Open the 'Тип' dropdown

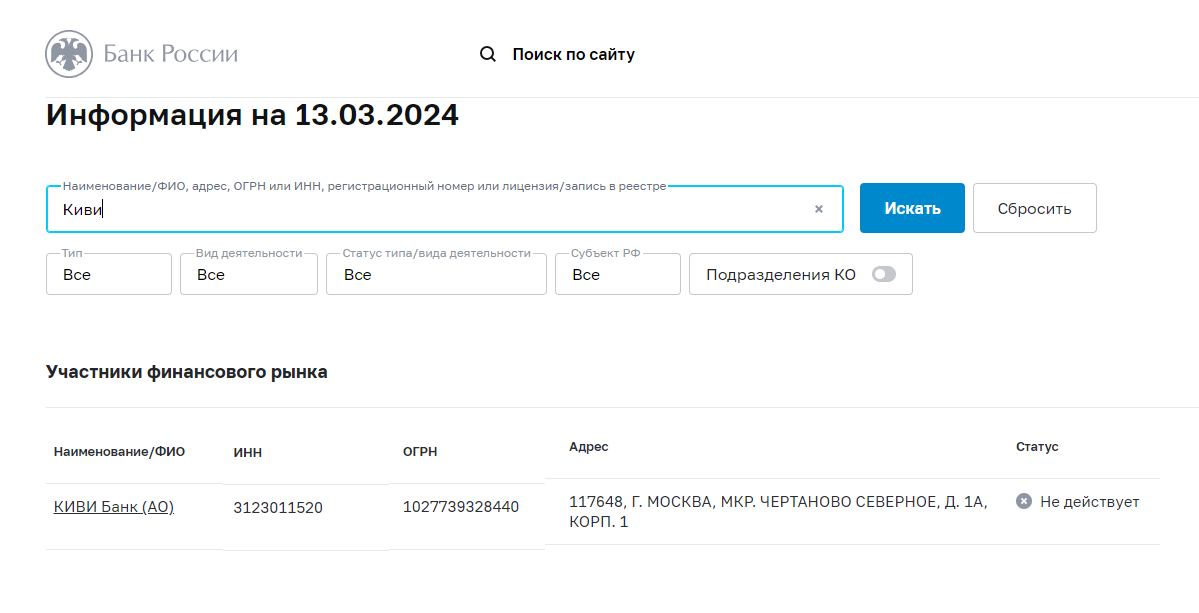[x=109, y=274]
